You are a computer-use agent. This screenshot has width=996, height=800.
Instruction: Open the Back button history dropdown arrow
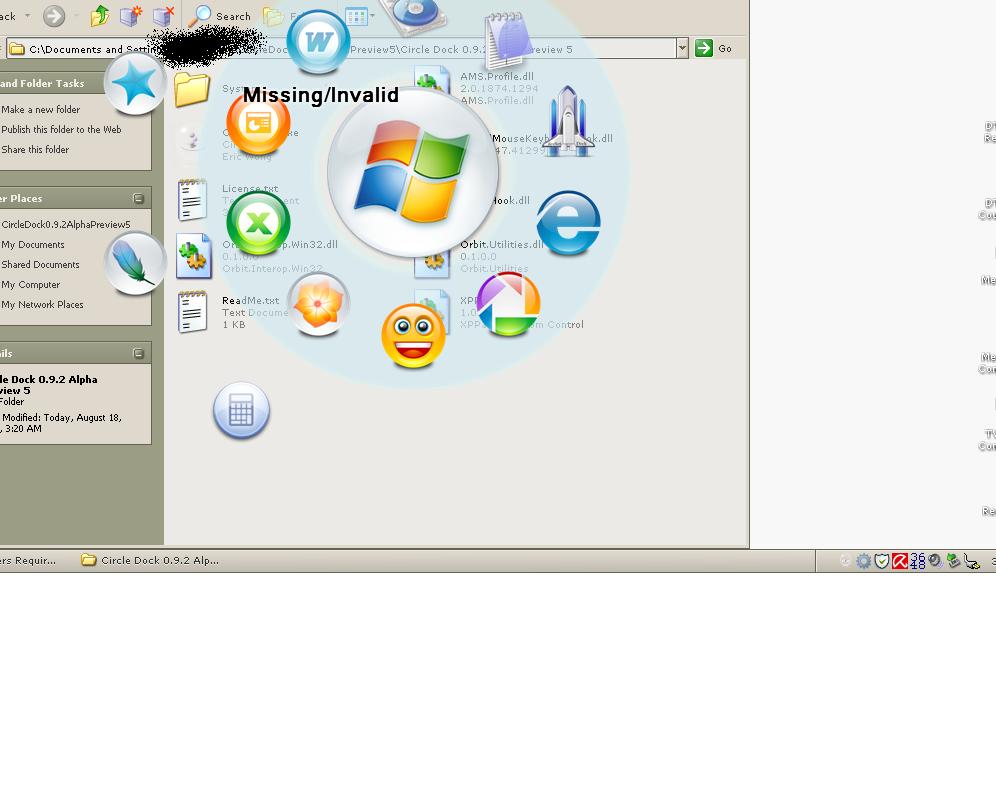27,16
